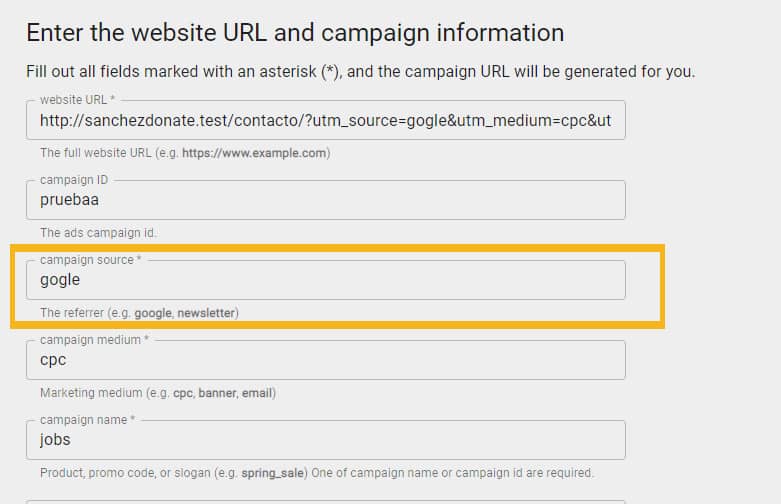Focus the campaign ID field containing pruebaa

tap(325, 201)
